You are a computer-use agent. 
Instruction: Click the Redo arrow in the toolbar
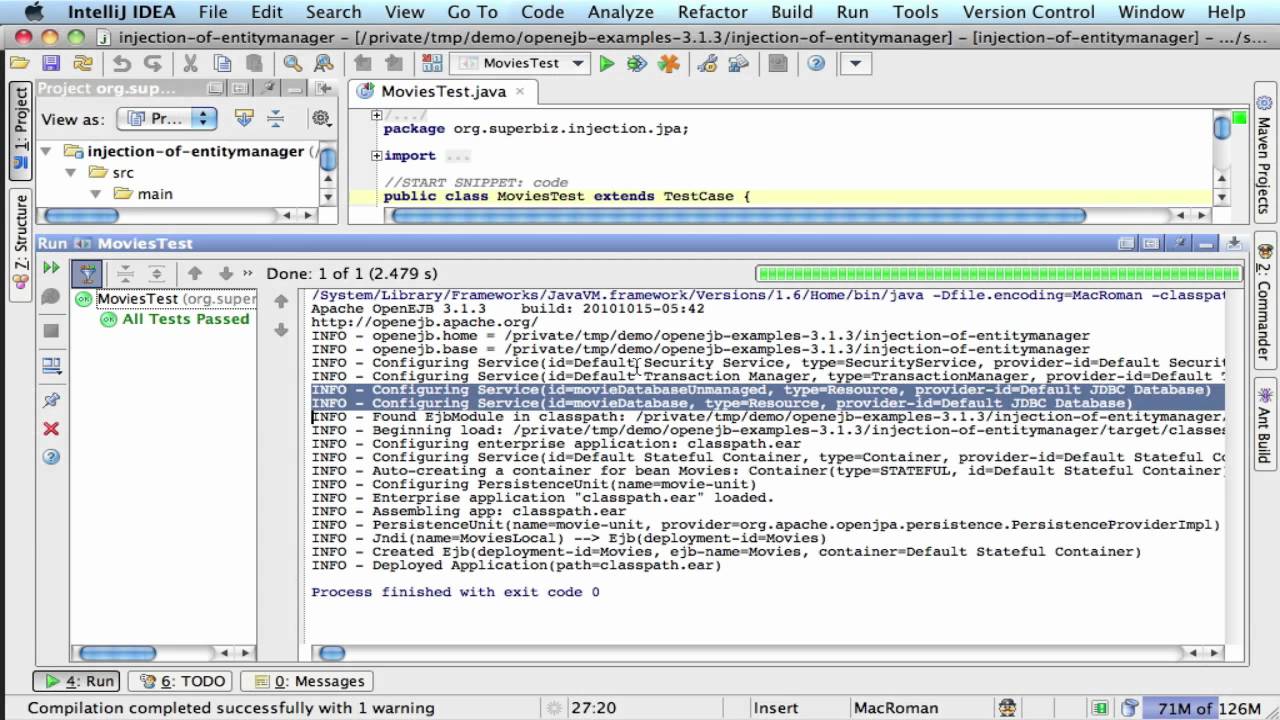click(153, 63)
